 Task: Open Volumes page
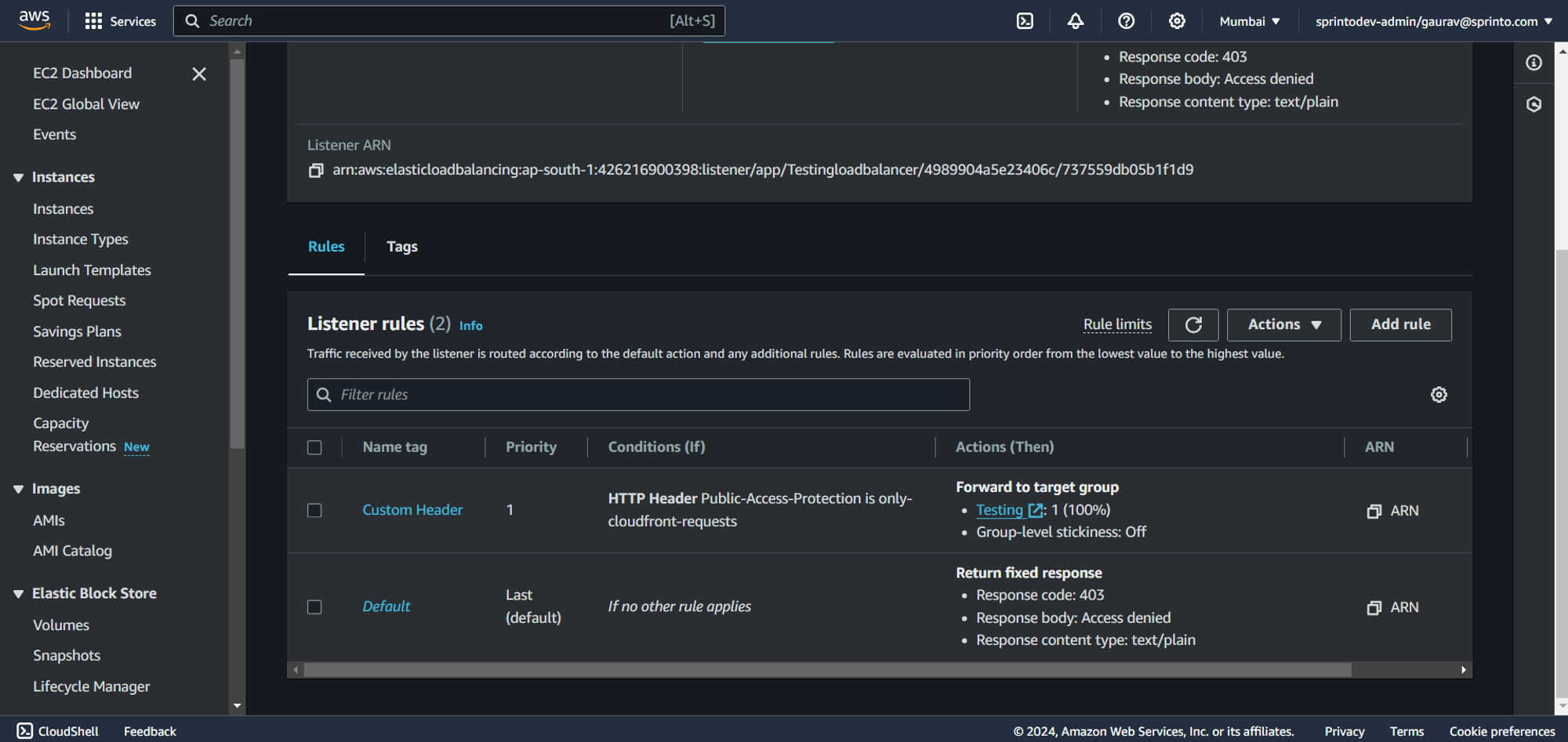[x=61, y=625]
